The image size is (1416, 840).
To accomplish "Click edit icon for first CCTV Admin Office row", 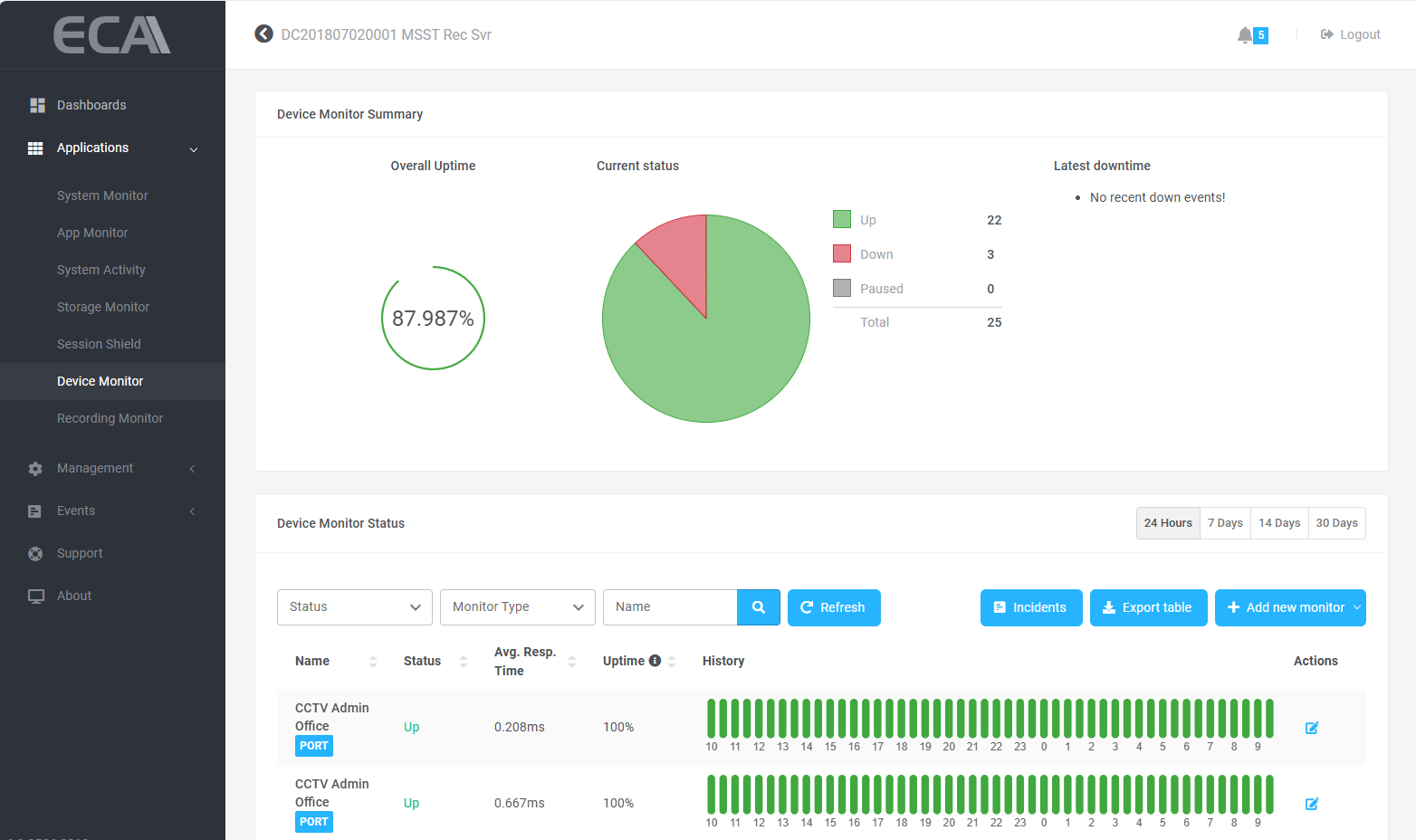I will 1311,728.
